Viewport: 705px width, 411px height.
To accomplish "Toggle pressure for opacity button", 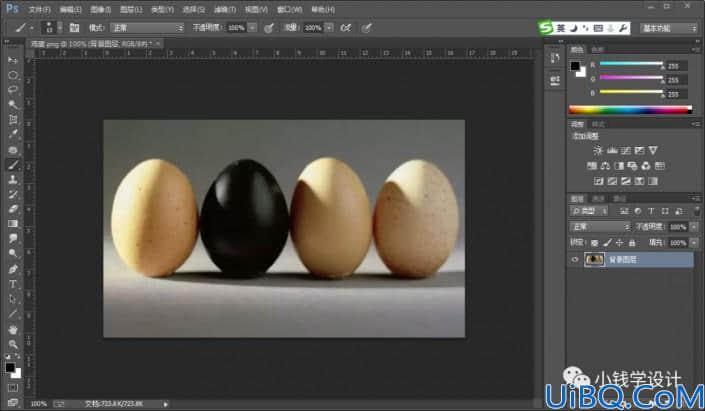I will click(268, 28).
